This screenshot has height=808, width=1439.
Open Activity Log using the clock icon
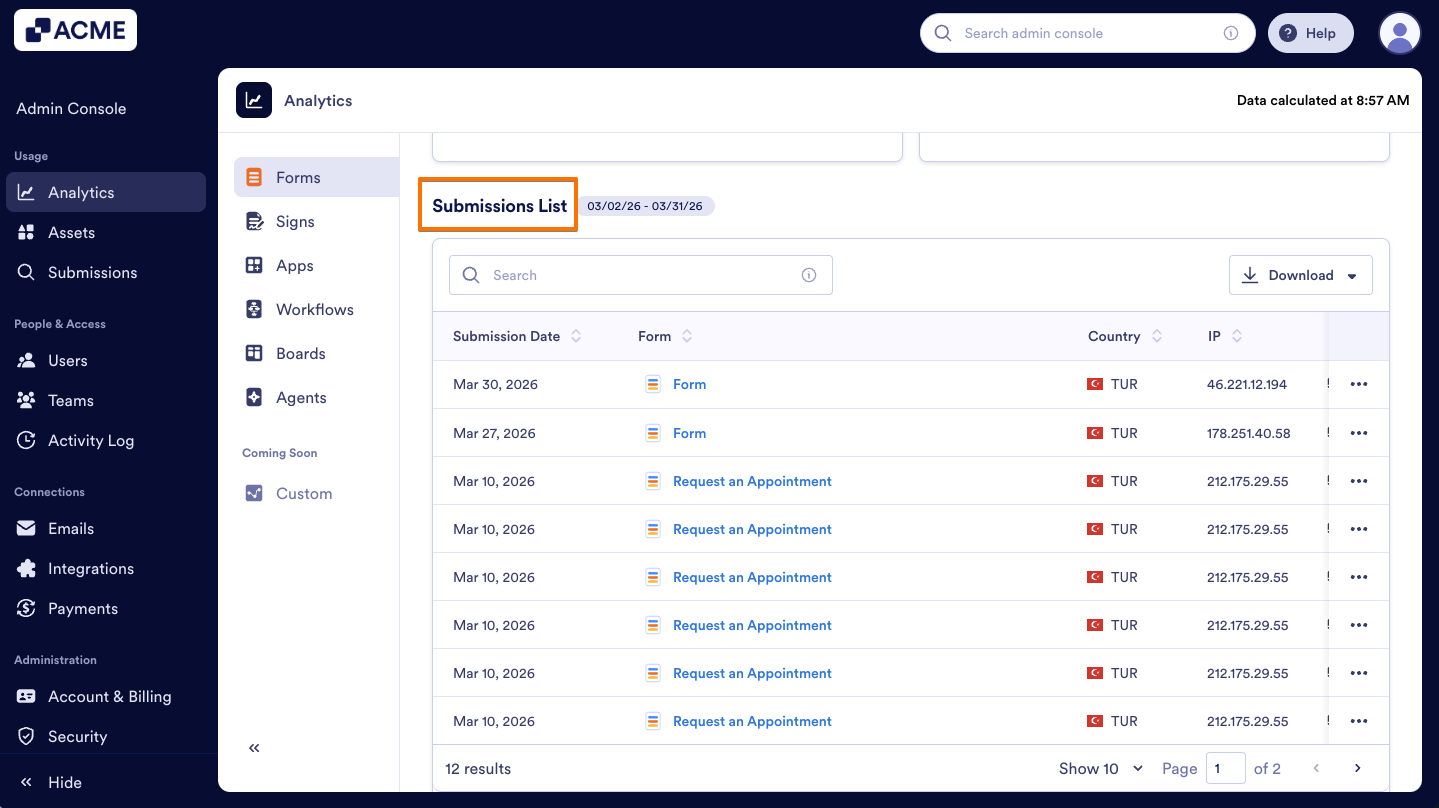point(27,440)
